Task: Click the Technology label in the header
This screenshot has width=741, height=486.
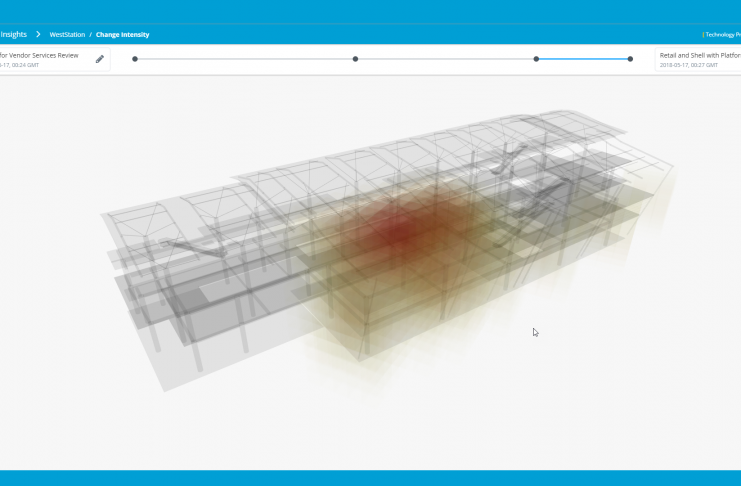Action: pyautogui.click(x=721, y=34)
